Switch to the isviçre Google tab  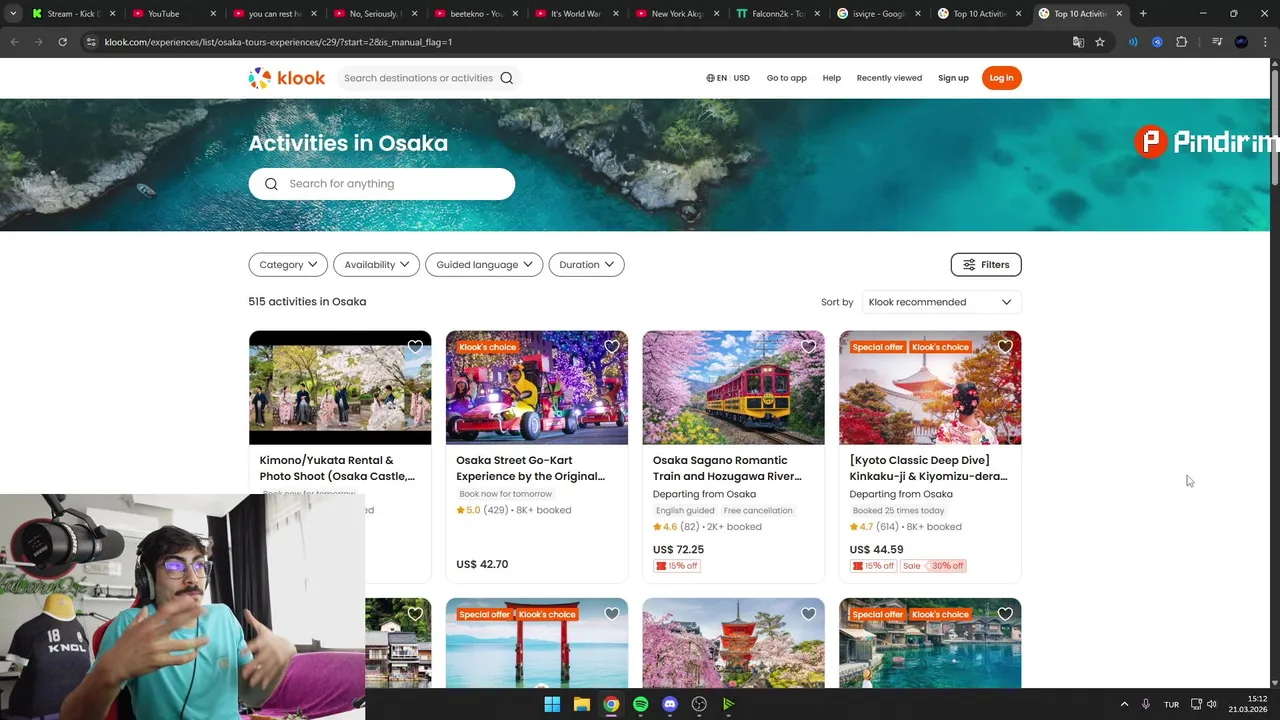[878, 14]
